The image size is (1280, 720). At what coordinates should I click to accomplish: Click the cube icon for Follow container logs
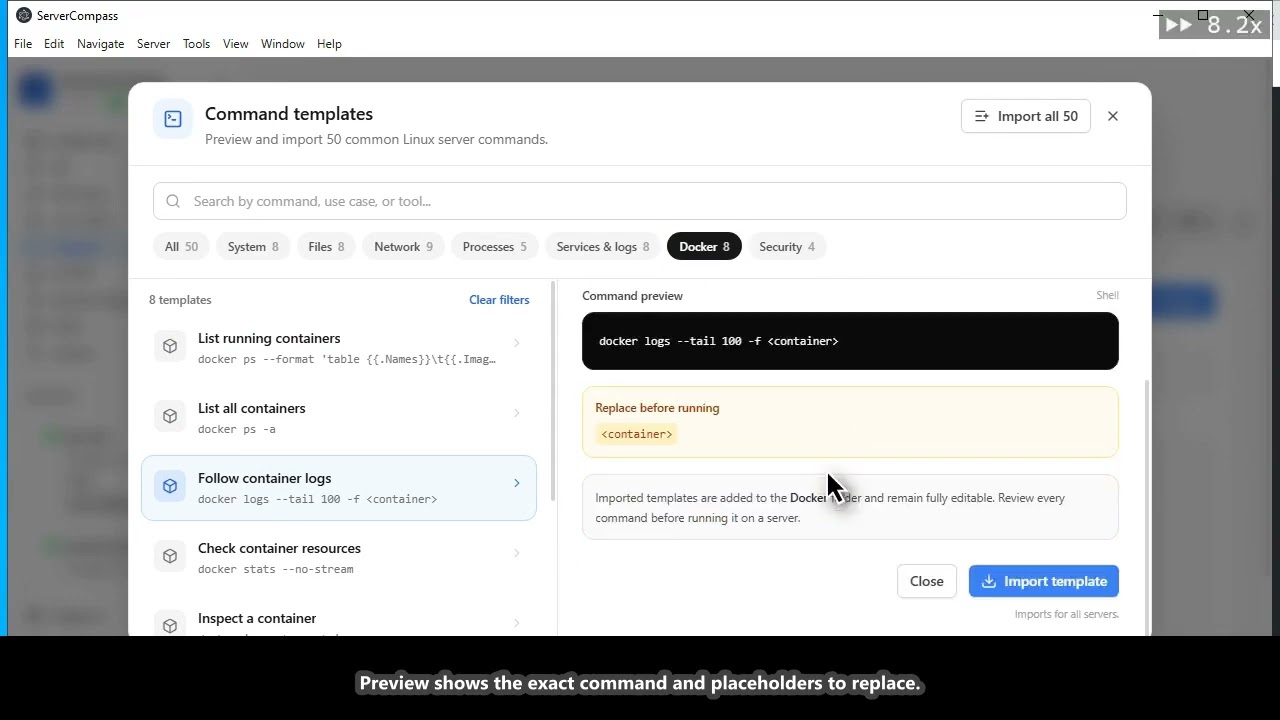coord(170,486)
